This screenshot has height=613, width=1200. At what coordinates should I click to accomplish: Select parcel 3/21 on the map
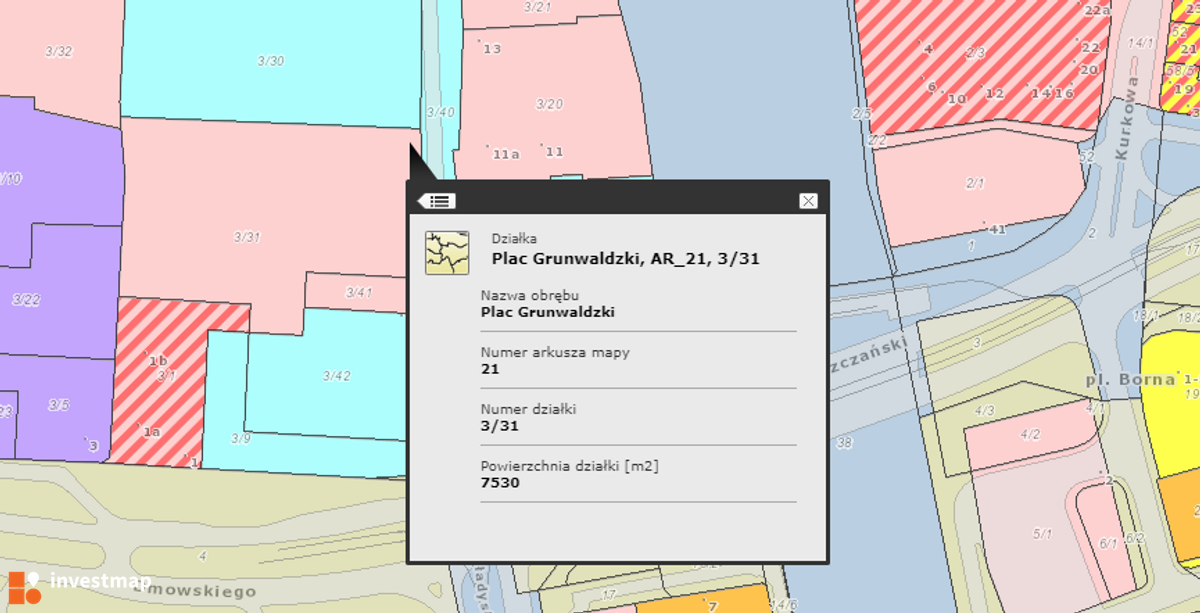[538, 7]
